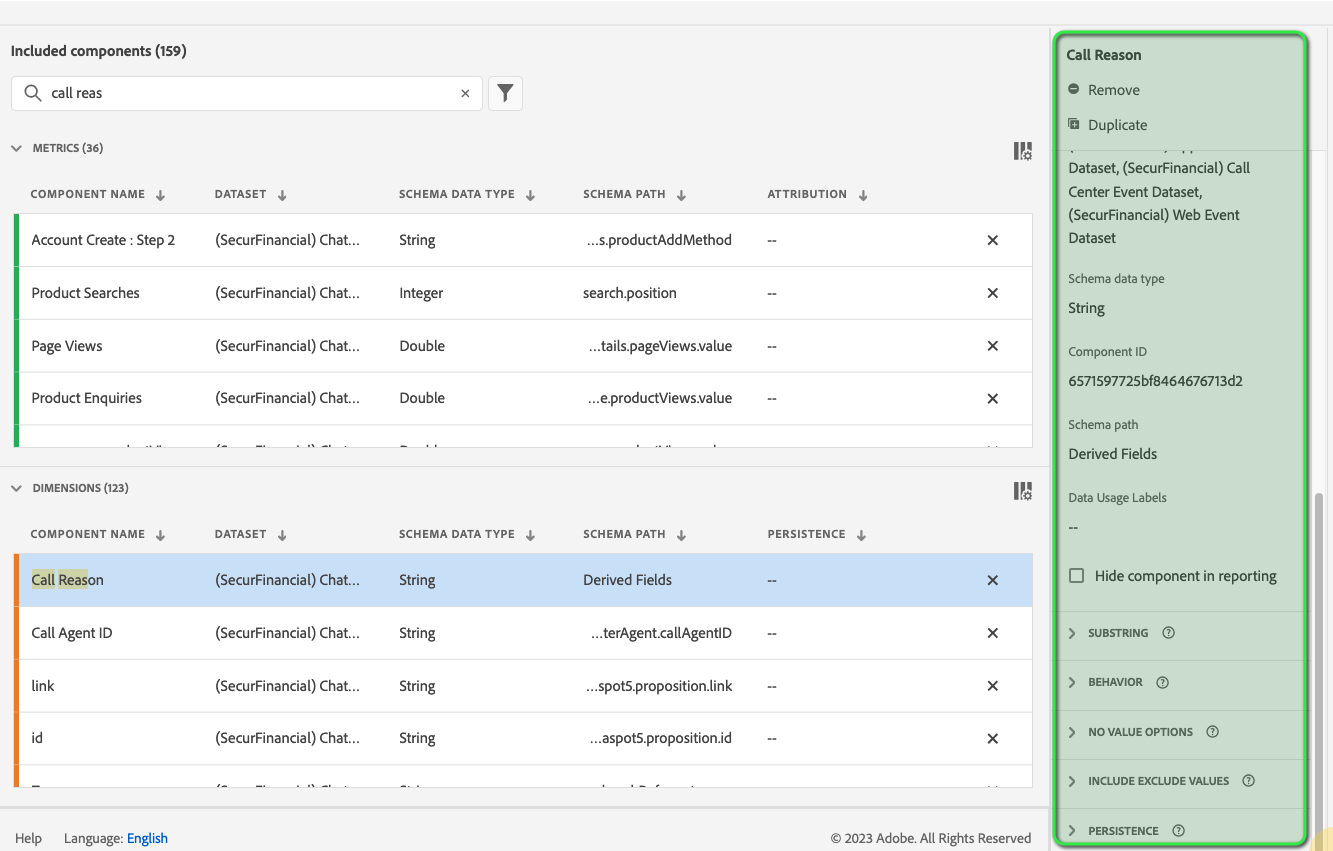Remove the Call Agent ID dimension row

993,633
